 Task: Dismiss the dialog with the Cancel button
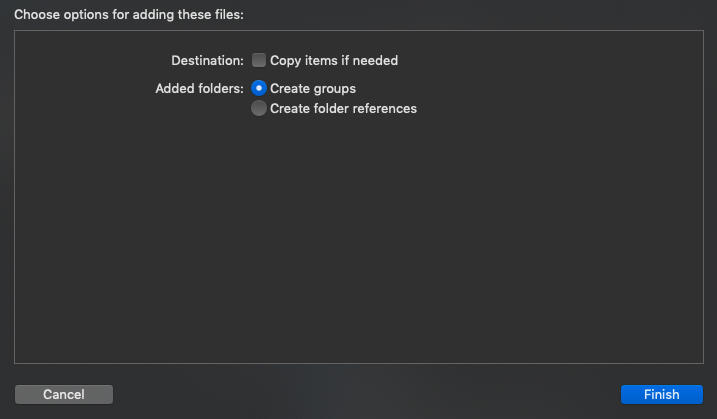(x=64, y=394)
